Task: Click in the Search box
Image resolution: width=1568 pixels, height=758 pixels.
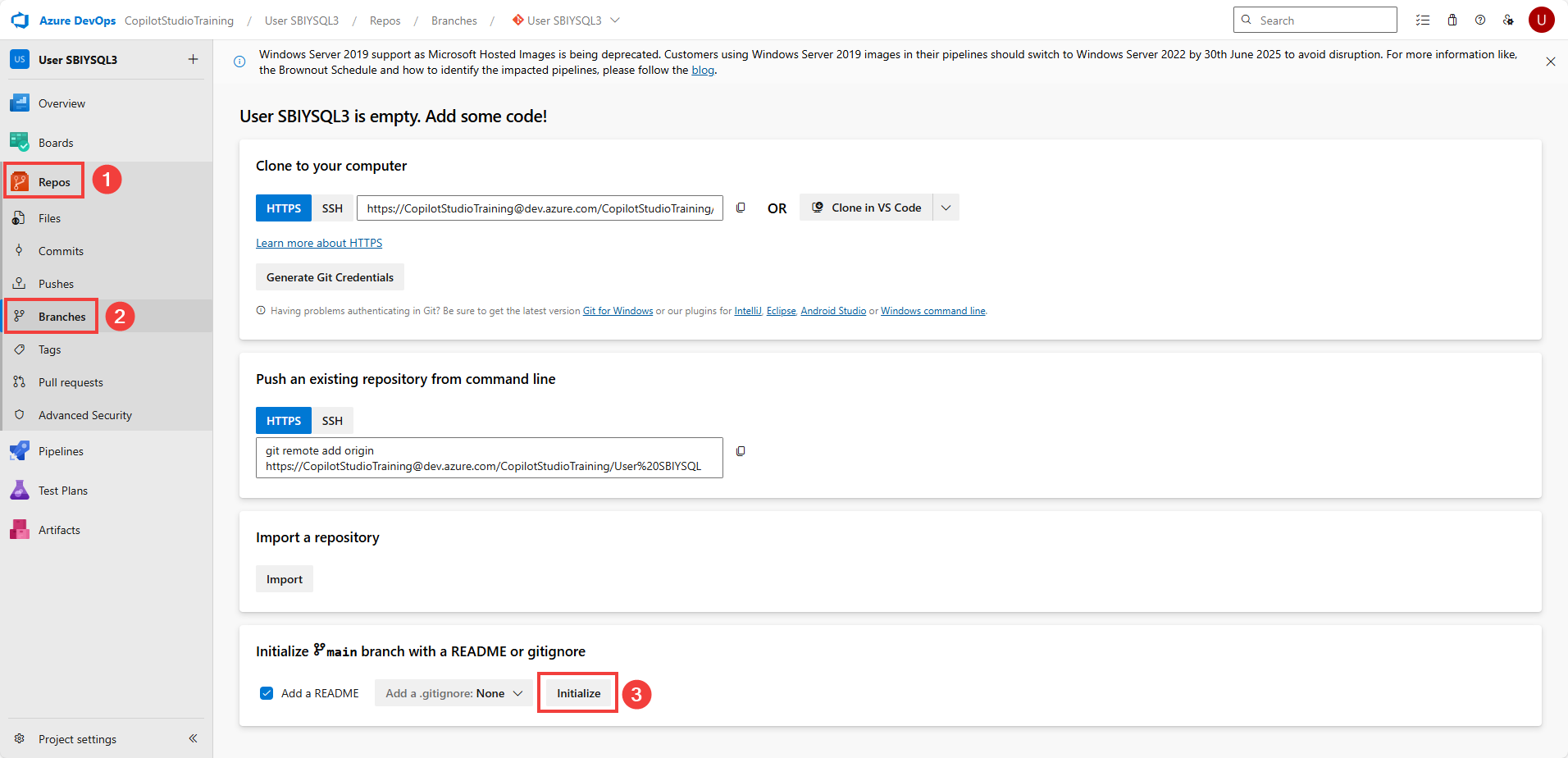Action: pos(1322,21)
